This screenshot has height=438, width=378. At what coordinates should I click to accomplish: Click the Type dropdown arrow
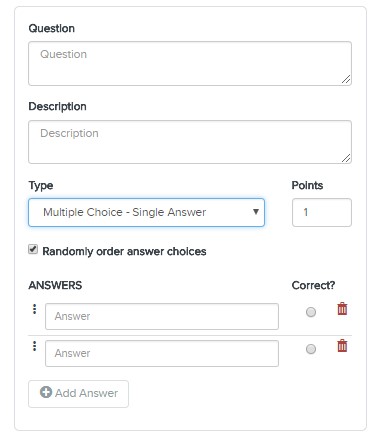click(x=256, y=212)
